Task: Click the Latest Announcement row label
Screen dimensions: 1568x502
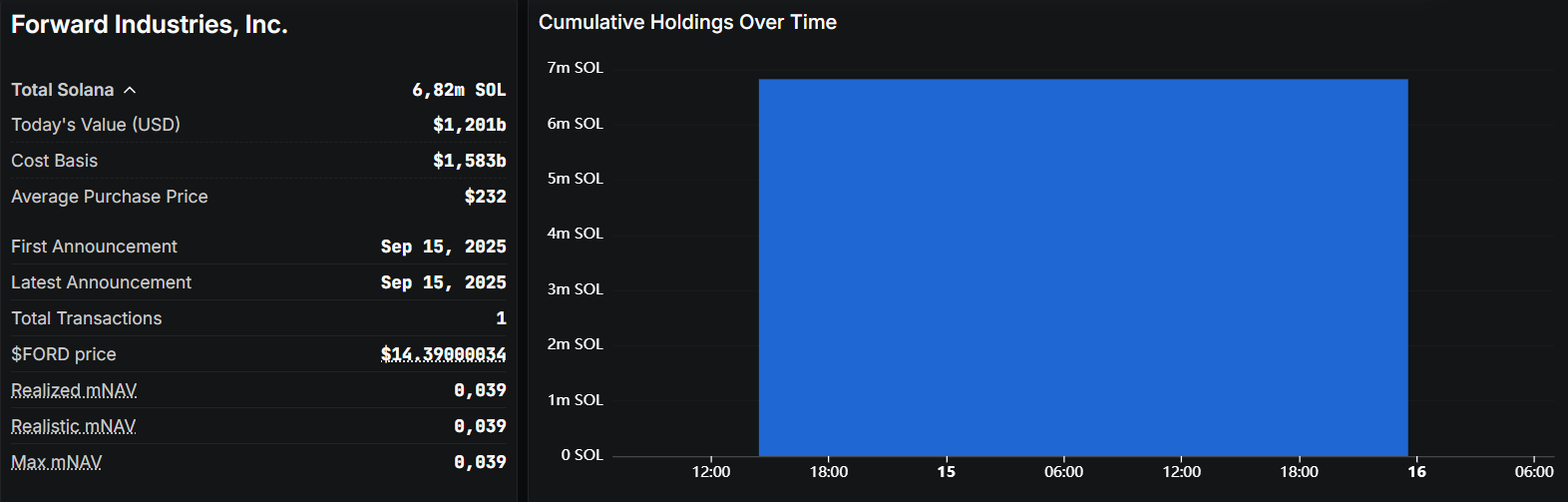Action: 101,282
